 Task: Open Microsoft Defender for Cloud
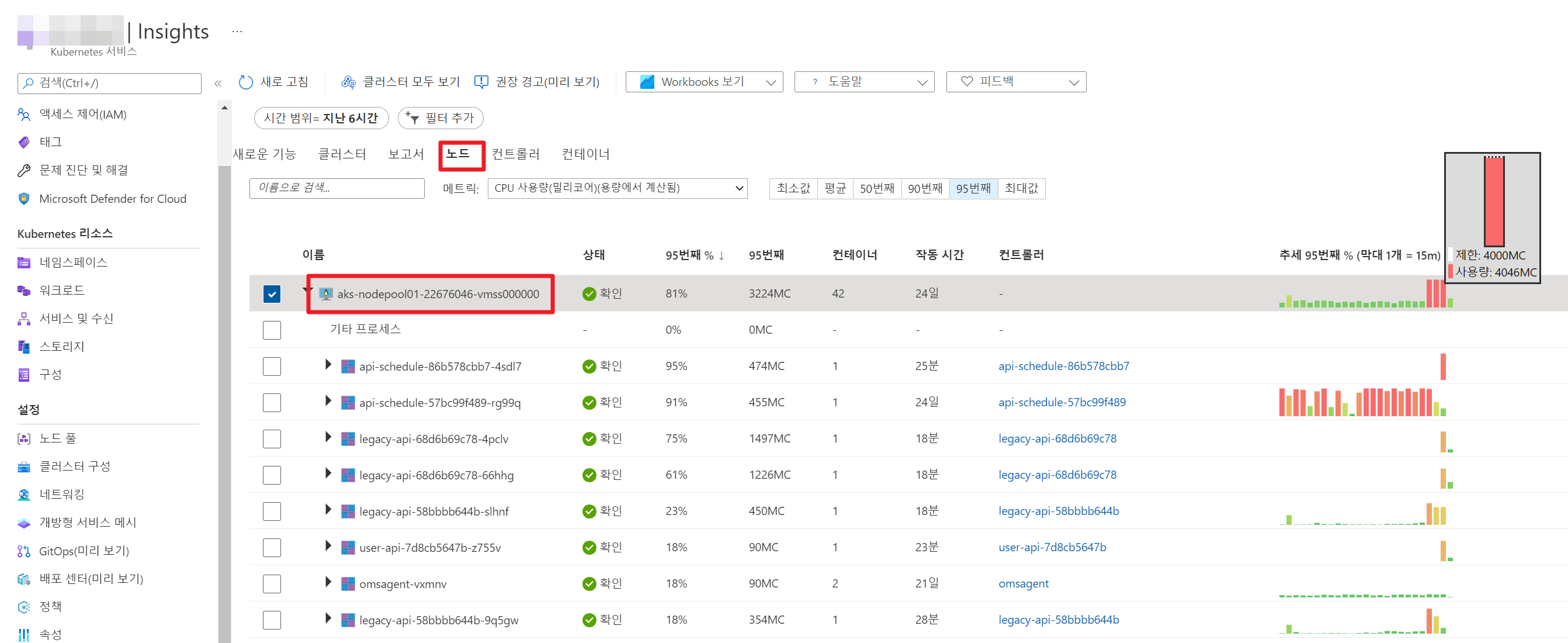tap(112, 199)
